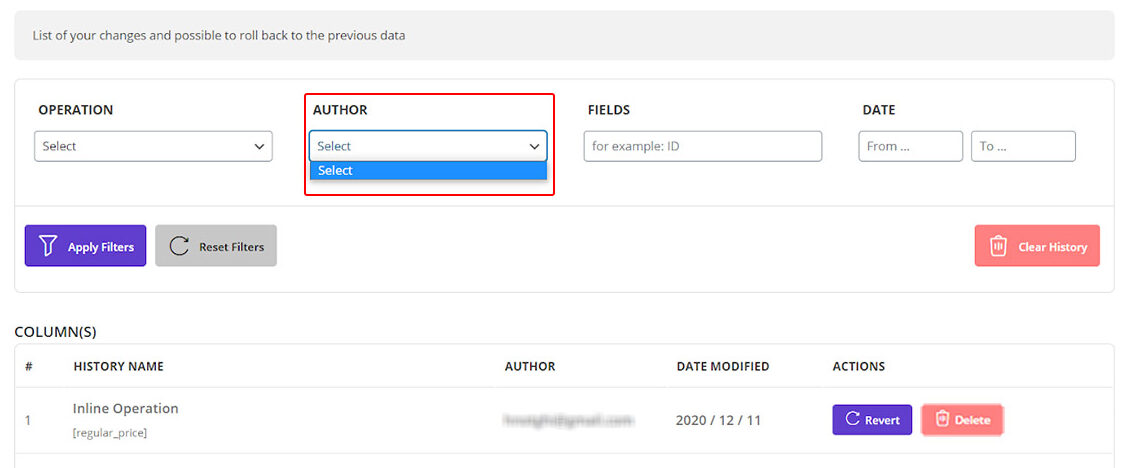
Task: Click the [regular_price] field tag
Action: [x=109, y=432]
